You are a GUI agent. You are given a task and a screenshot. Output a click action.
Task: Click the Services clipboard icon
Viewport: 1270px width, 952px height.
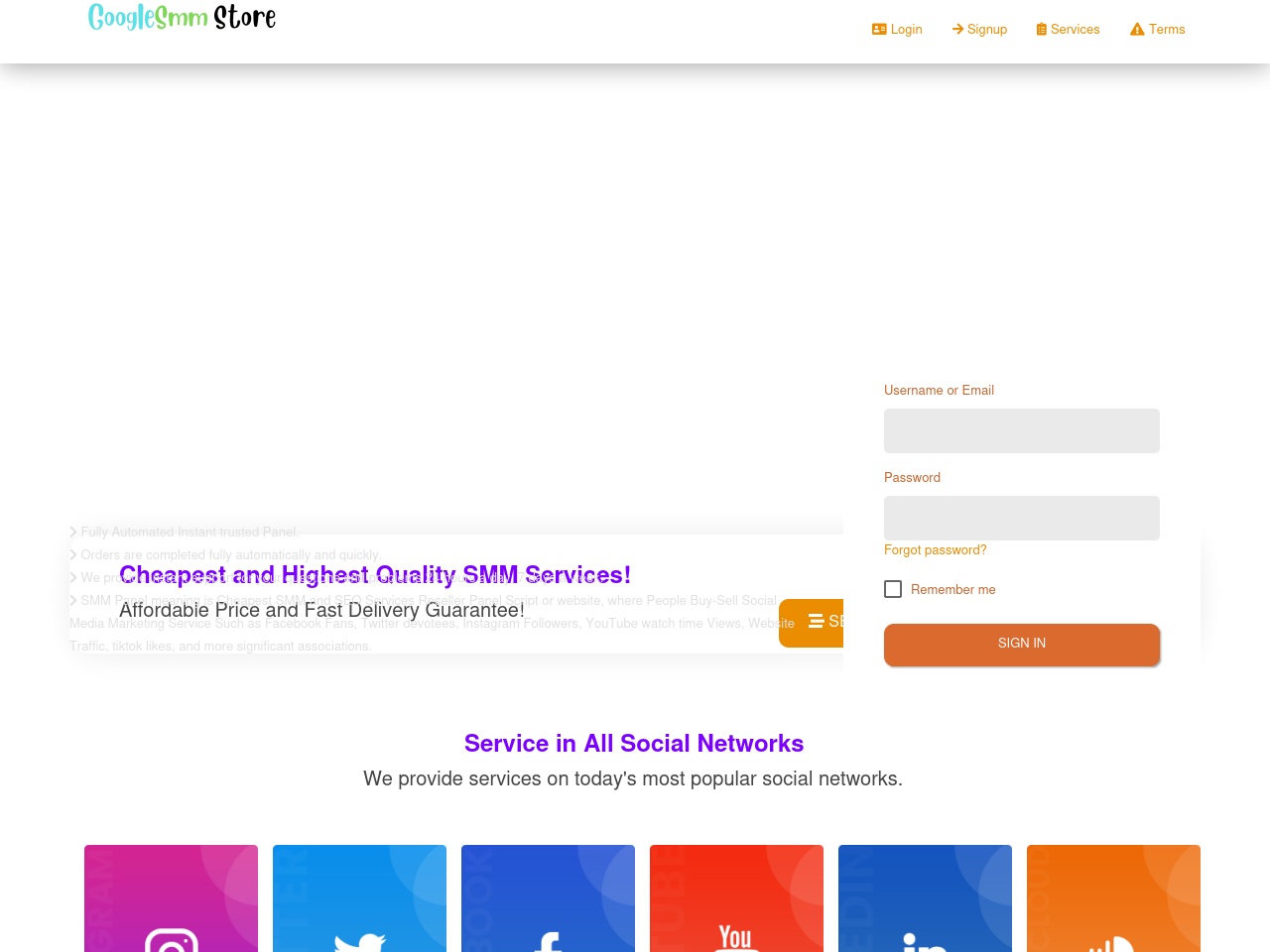[x=1042, y=29]
